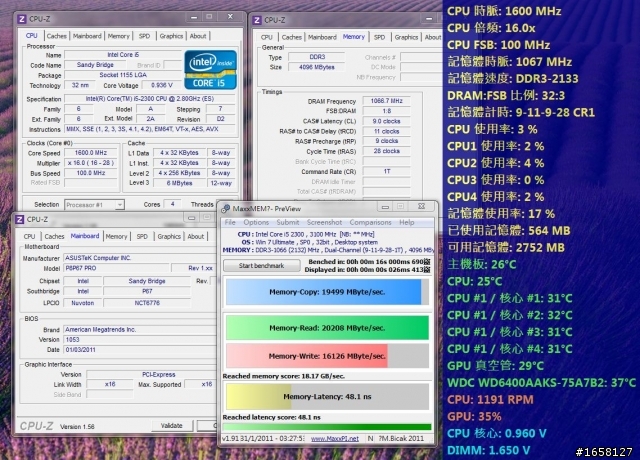Click the Memory-Write 16126 MByte/sec bar

tap(327, 356)
